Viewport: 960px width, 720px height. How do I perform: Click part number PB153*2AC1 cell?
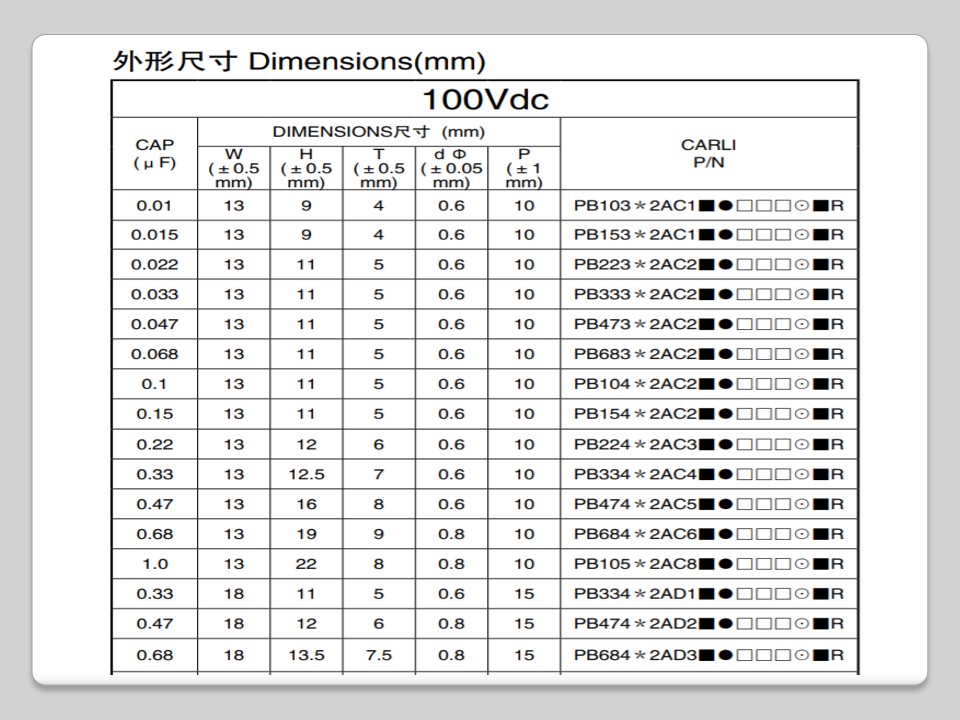(708, 235)
